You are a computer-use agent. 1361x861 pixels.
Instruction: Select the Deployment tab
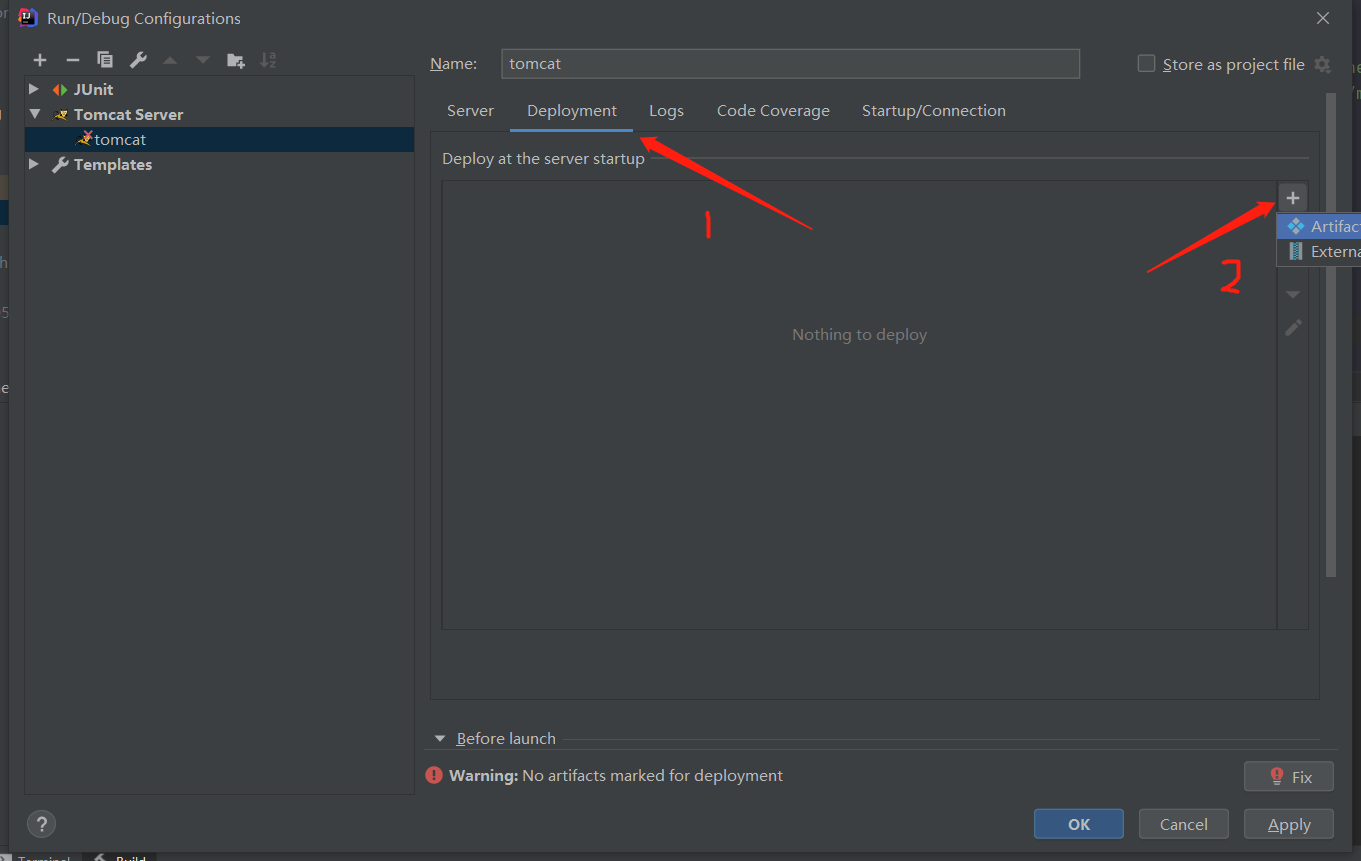pos(572,111)
